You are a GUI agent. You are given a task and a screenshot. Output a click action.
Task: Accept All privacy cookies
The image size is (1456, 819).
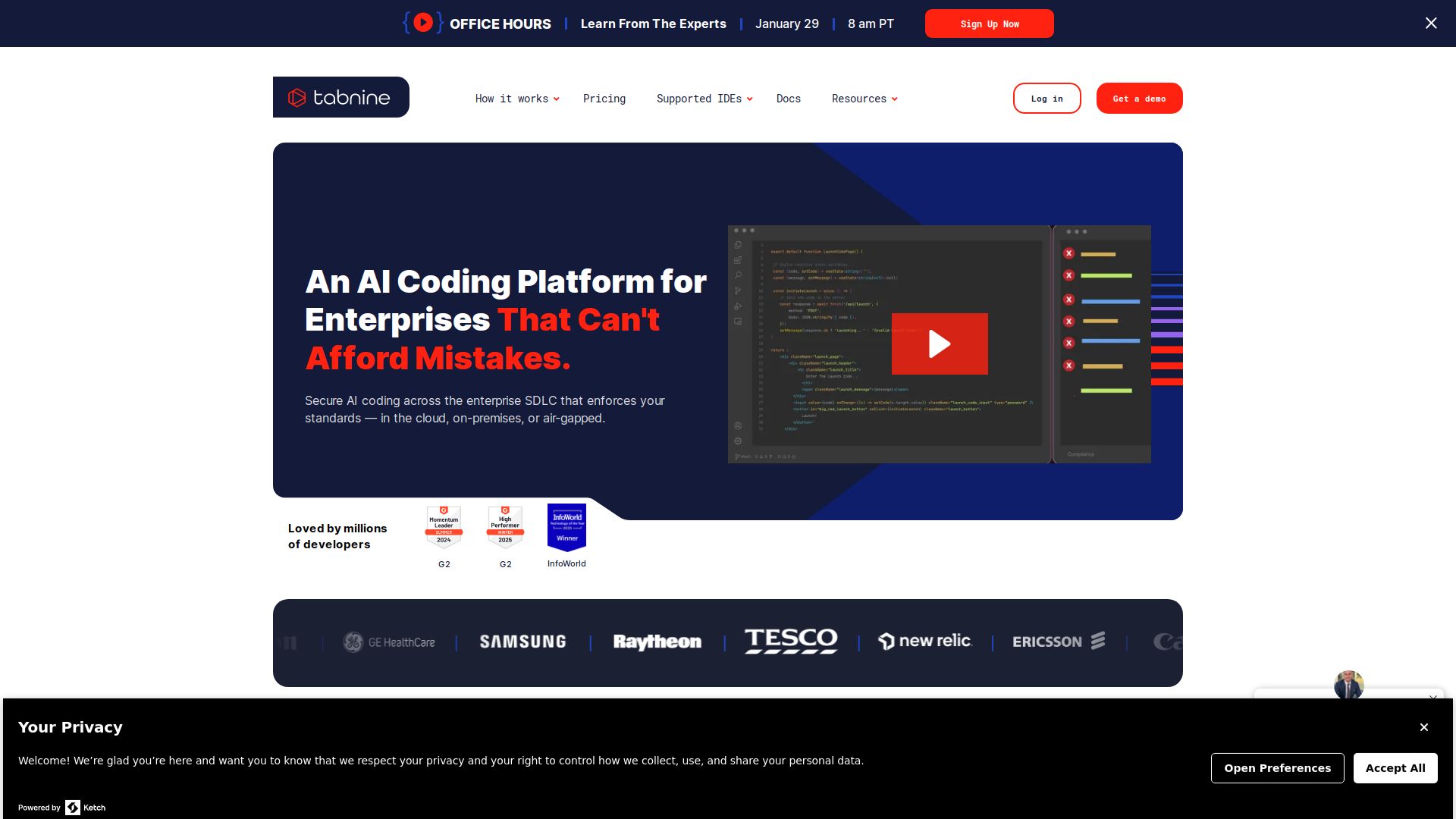point(1395,768)
